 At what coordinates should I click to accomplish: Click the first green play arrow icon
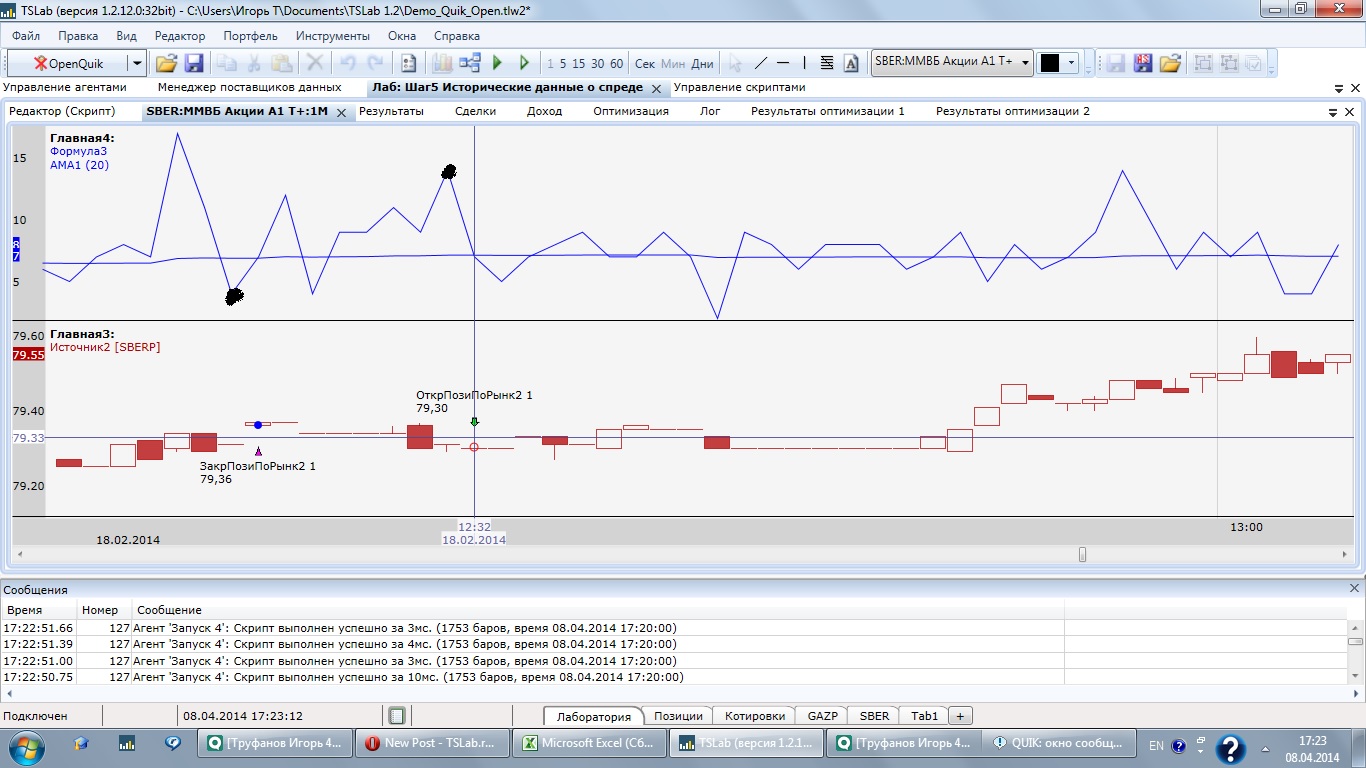[x=497, y=63]
